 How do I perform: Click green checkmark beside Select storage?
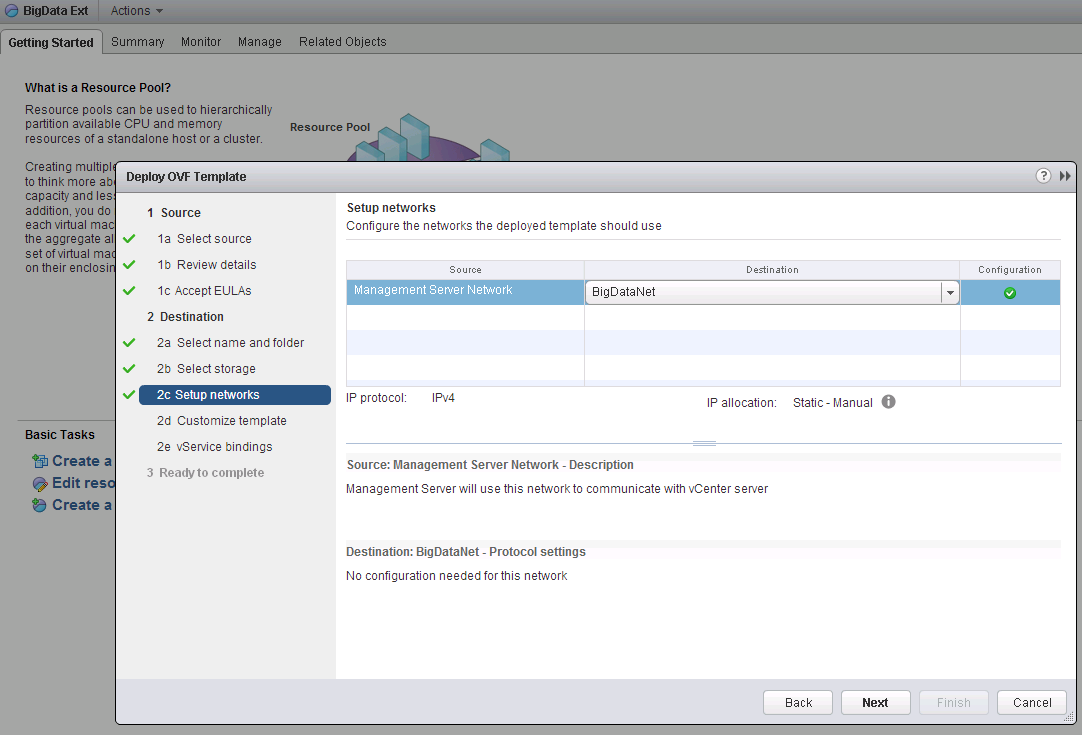pos(128,369)
